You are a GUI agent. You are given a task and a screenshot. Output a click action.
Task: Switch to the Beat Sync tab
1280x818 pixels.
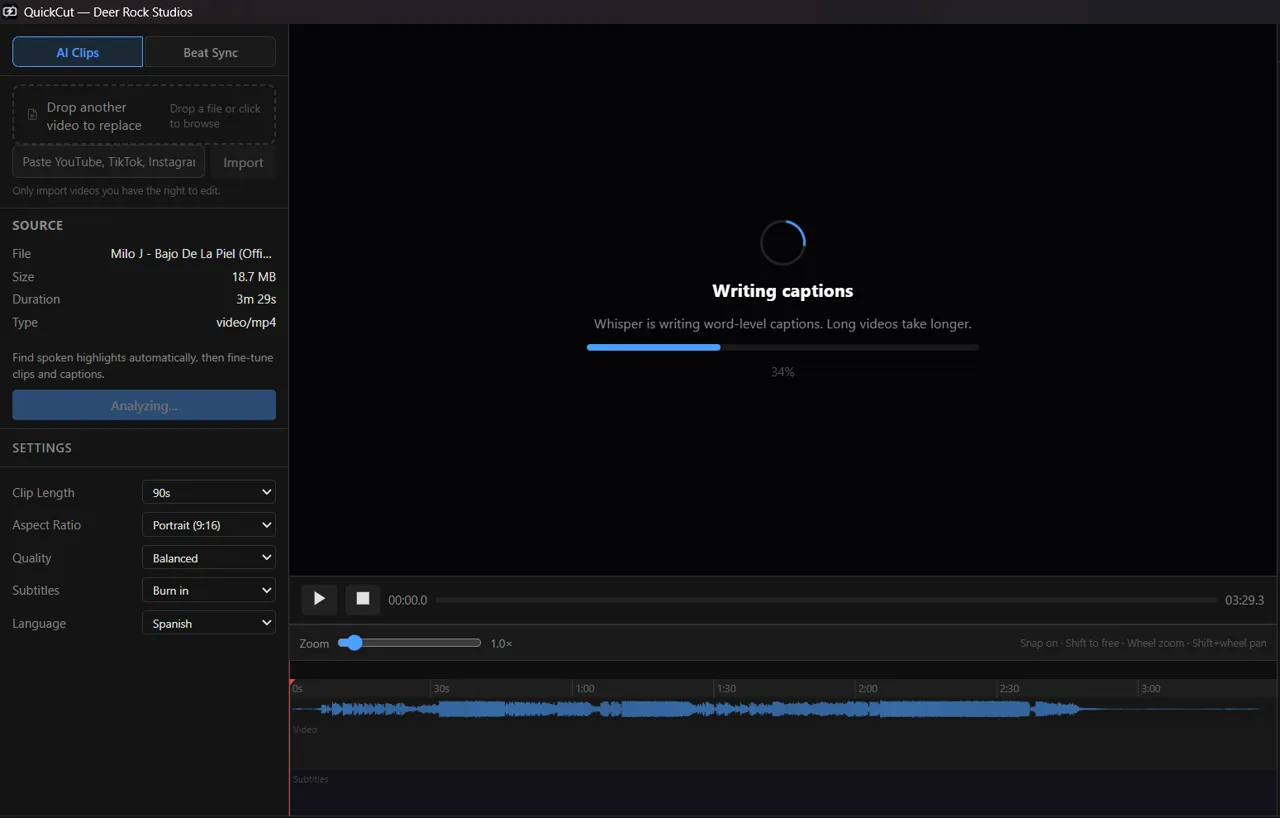[210, 52]
